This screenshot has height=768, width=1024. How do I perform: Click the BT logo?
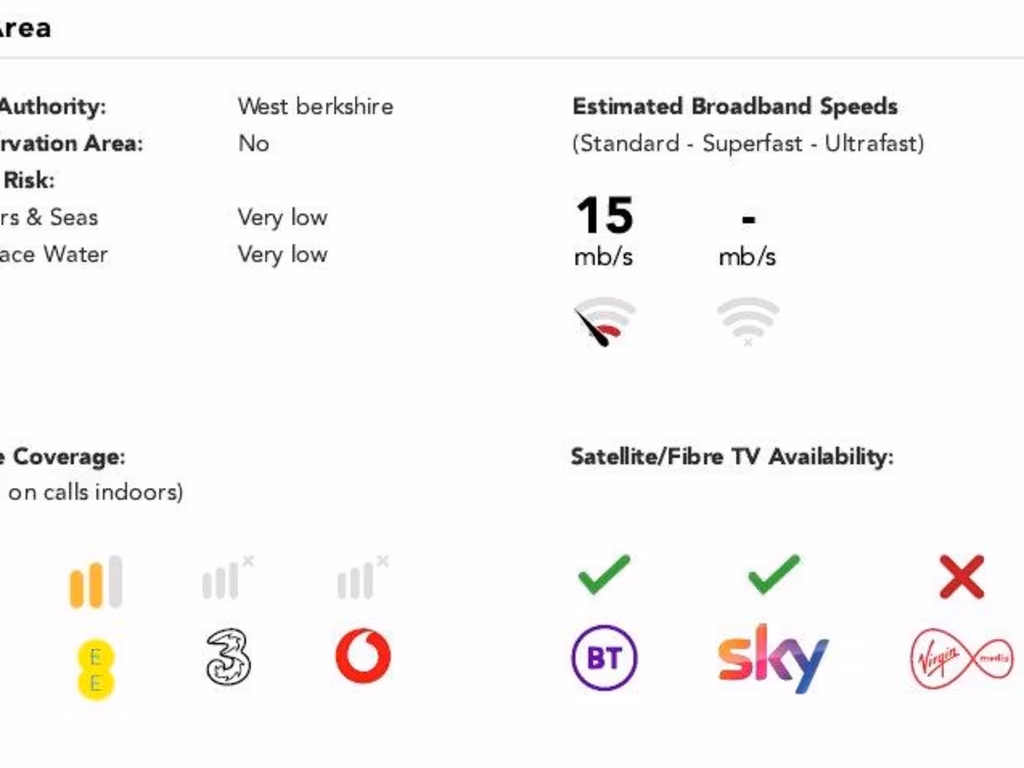pyautogui.click(x=604, y=658)
